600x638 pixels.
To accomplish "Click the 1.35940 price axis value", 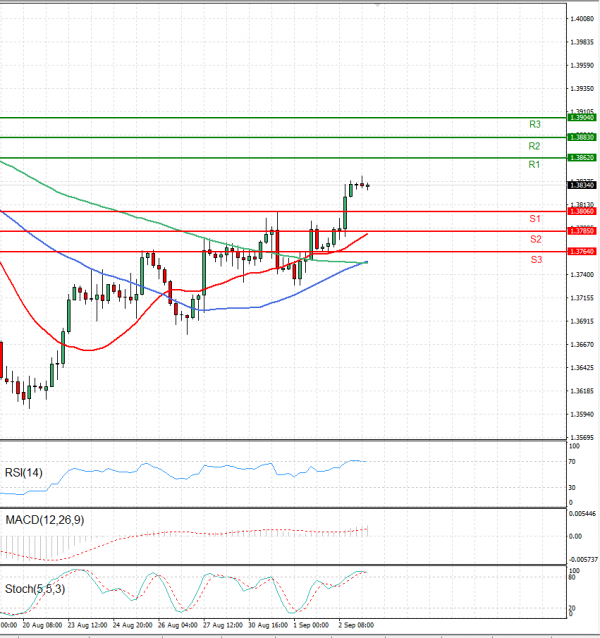I will tap(582, 414).
